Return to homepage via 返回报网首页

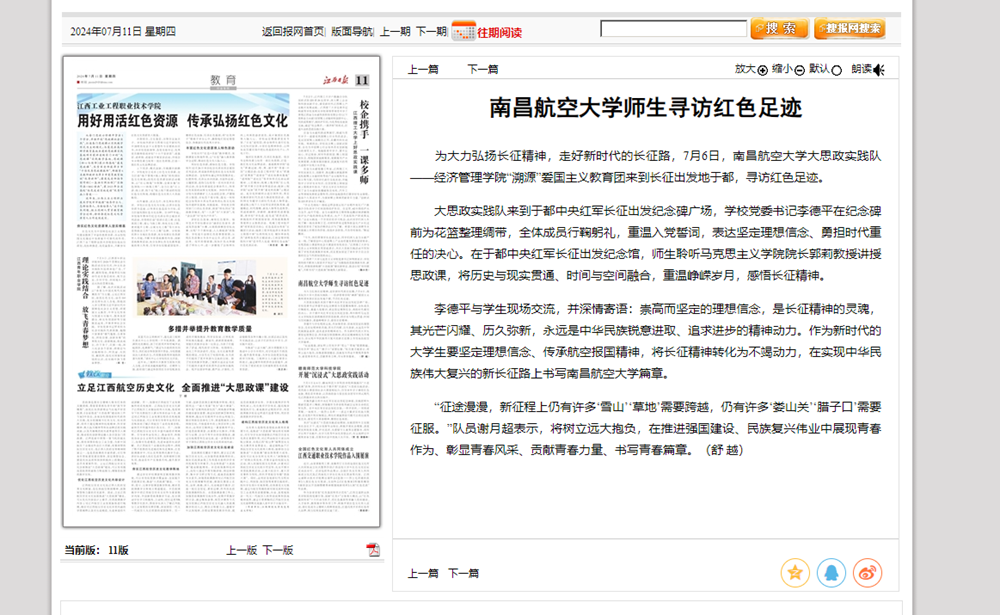[292, 29]
